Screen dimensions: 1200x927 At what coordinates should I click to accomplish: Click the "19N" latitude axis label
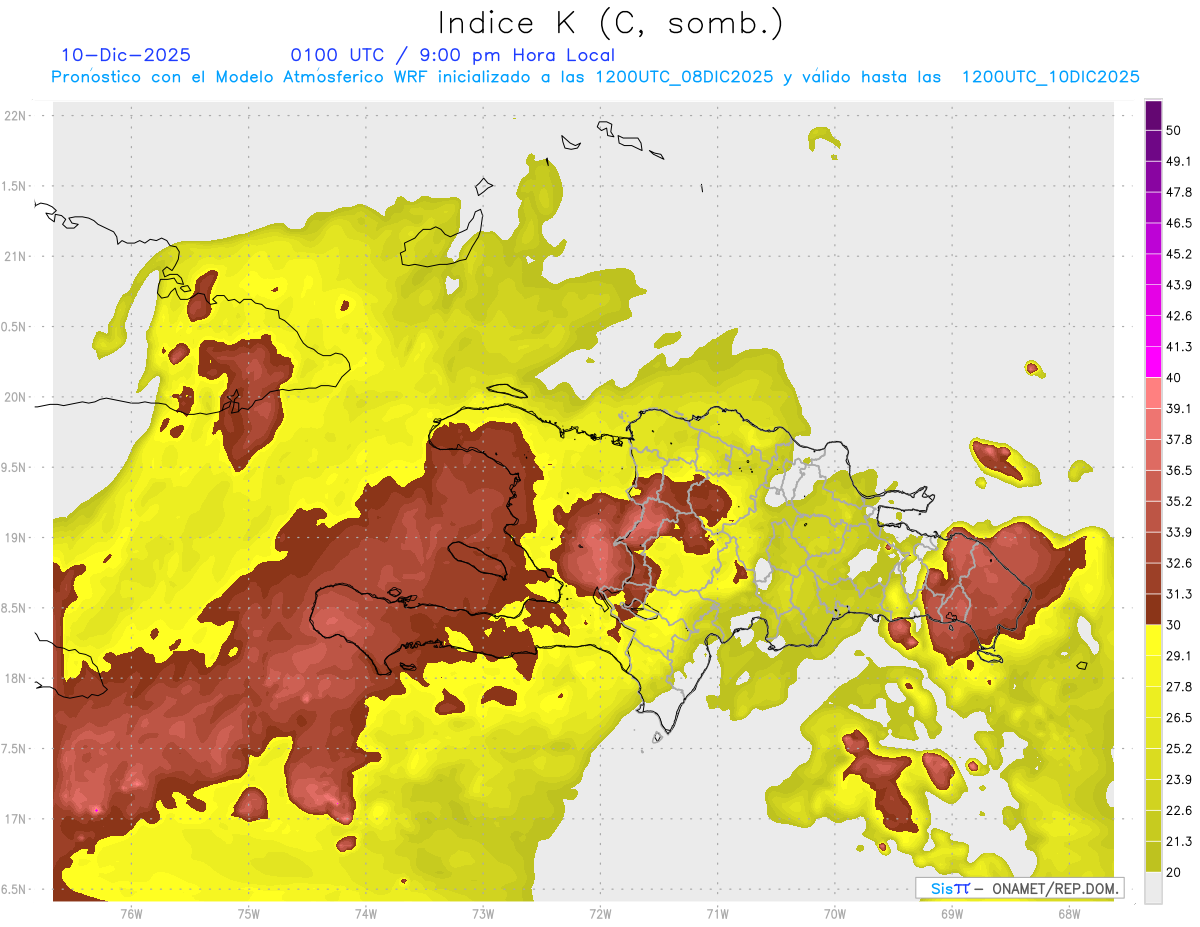15,538
